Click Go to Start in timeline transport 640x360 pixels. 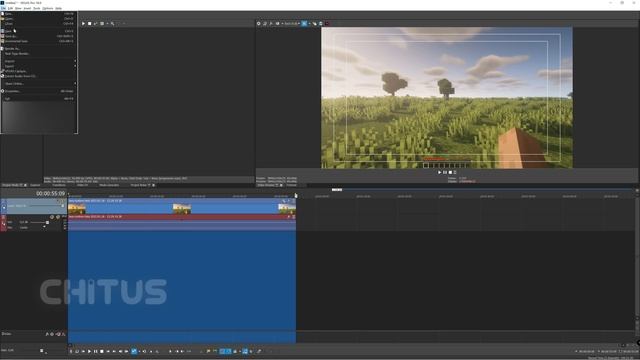tap(108, 351)
